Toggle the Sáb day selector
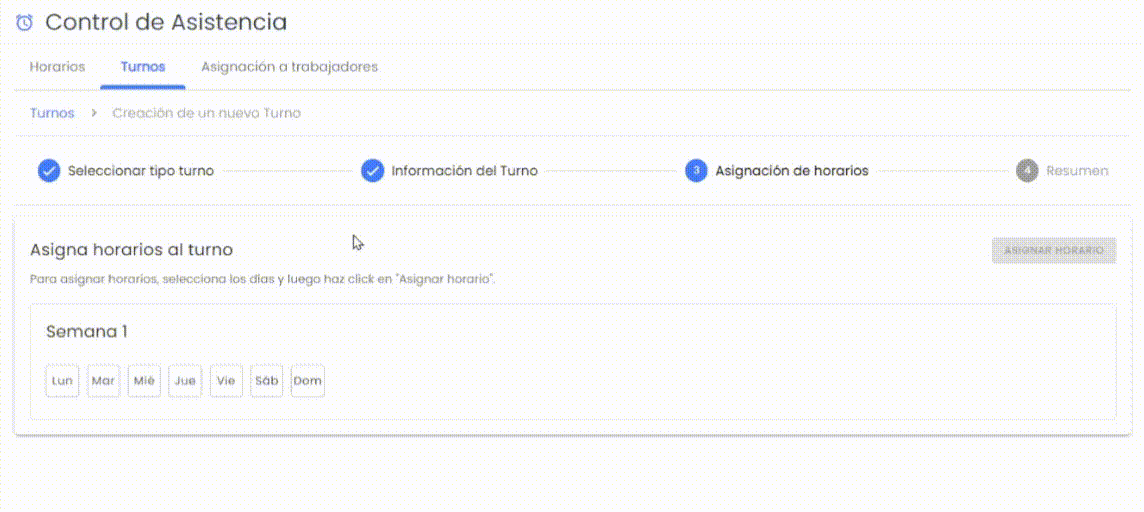The image size is (1144, 512). 267,381
